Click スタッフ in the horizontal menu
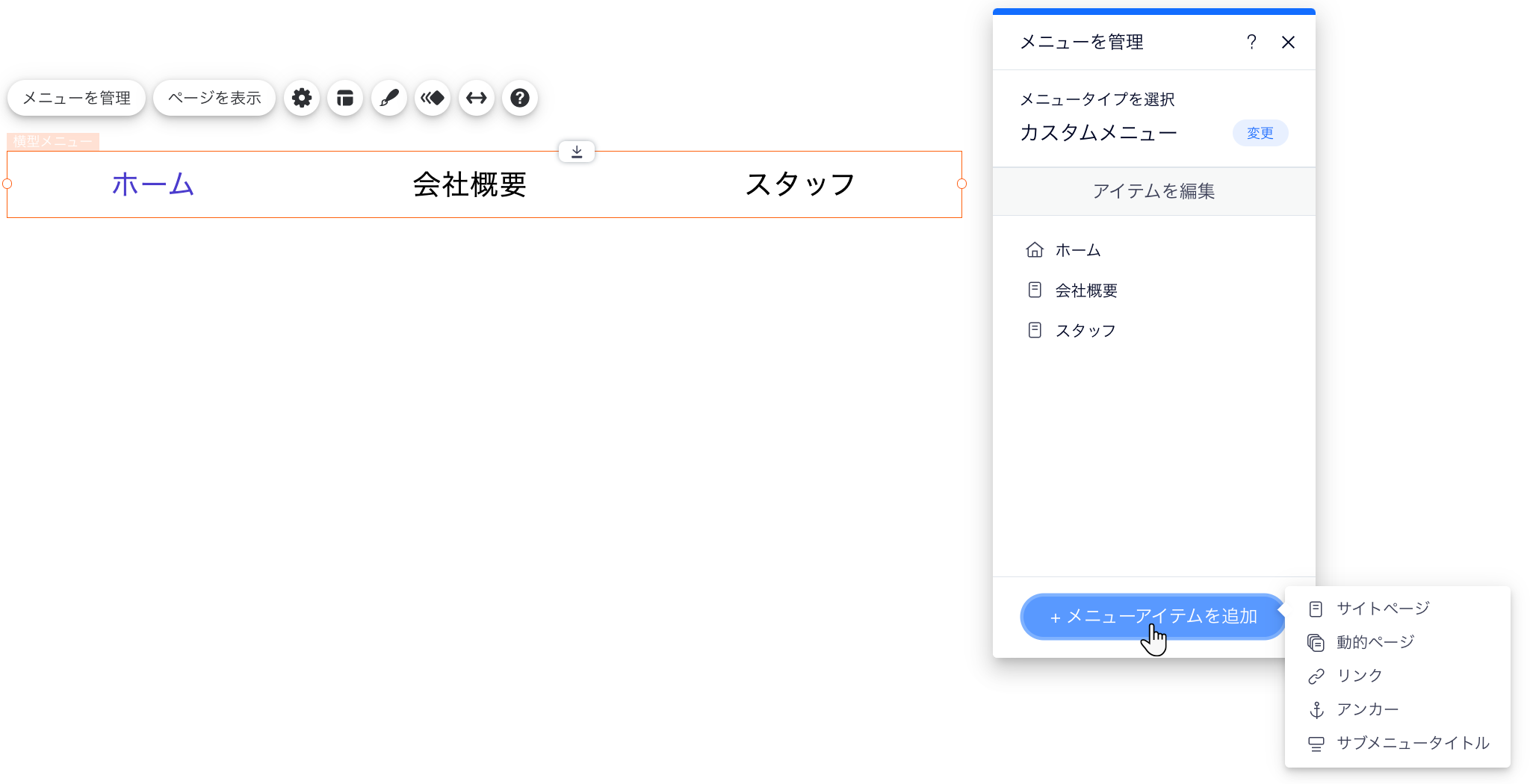The height and width of the screenshot is (784, 1530). point(800,184)
